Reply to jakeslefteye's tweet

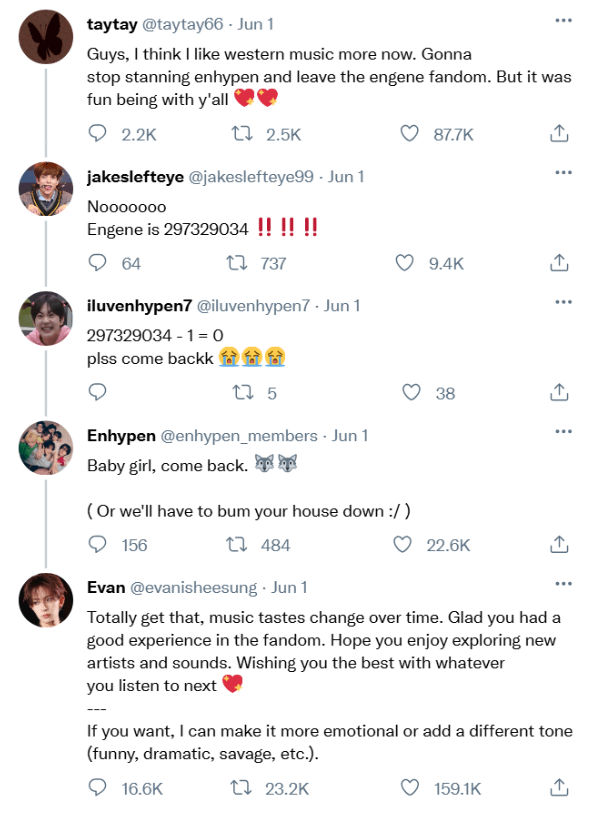[98, 263]
